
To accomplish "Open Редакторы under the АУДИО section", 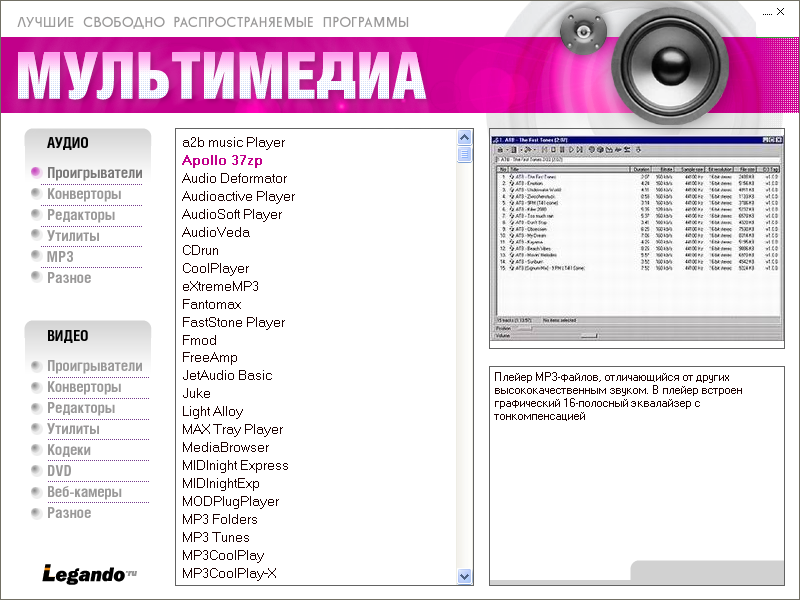I will click(81, 215).
